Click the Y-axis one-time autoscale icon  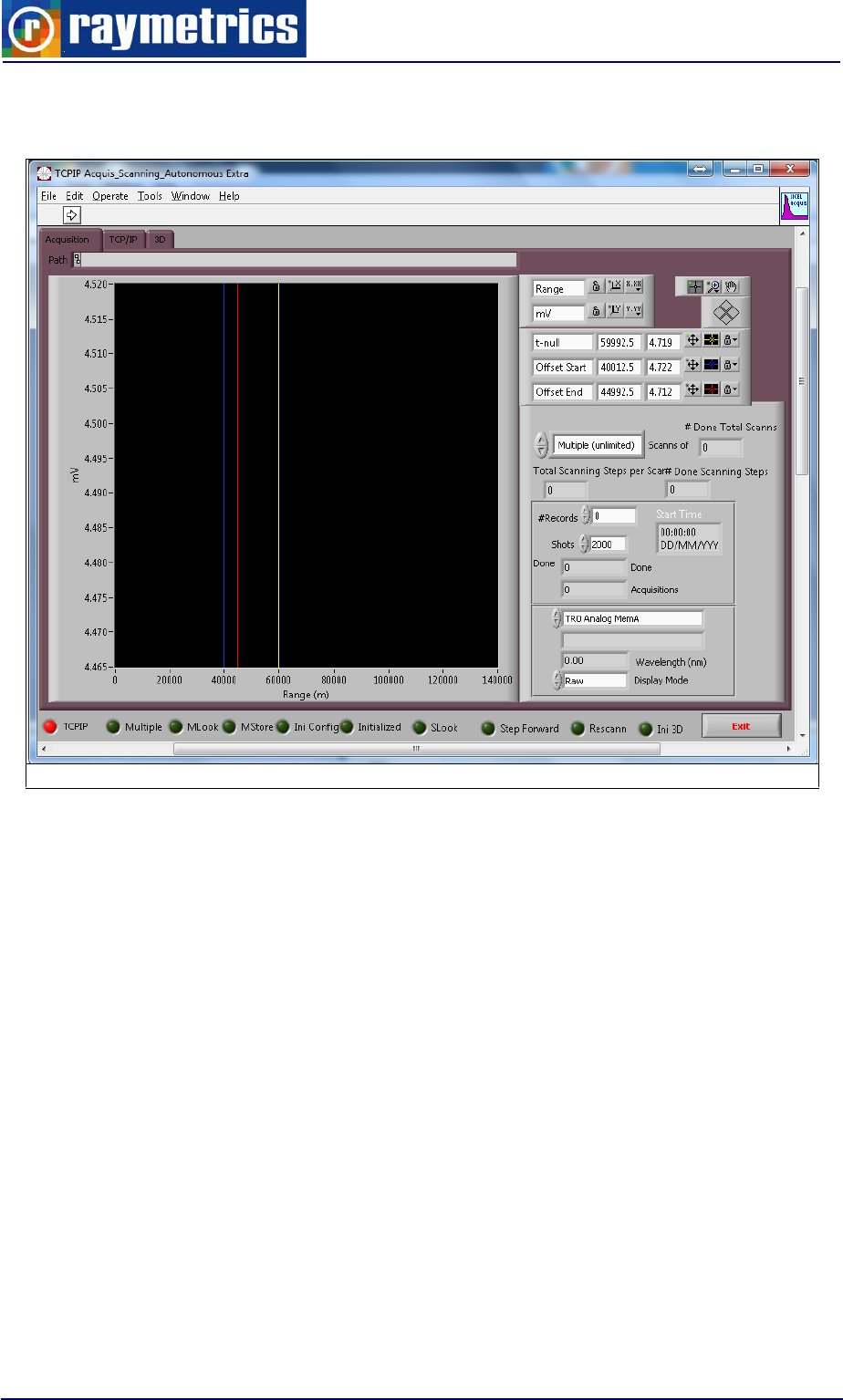615,311
